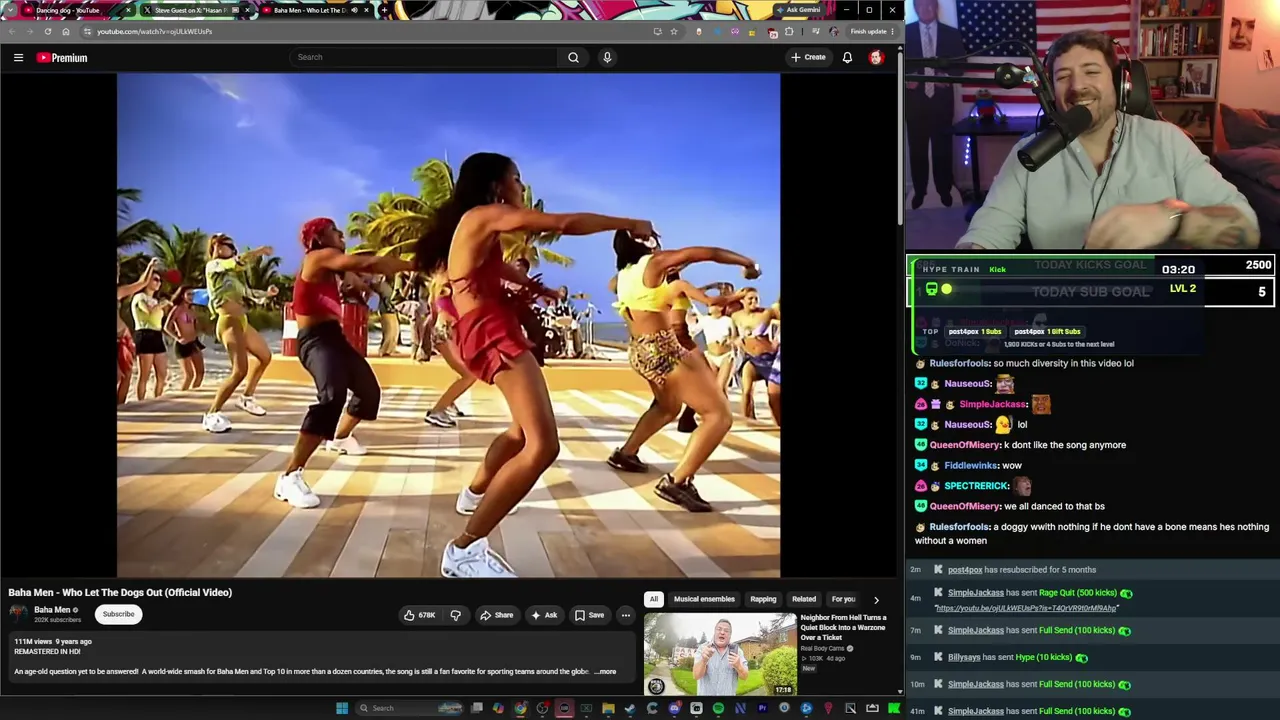Open the tab search dropdown arrow

(x=10, y=10)
